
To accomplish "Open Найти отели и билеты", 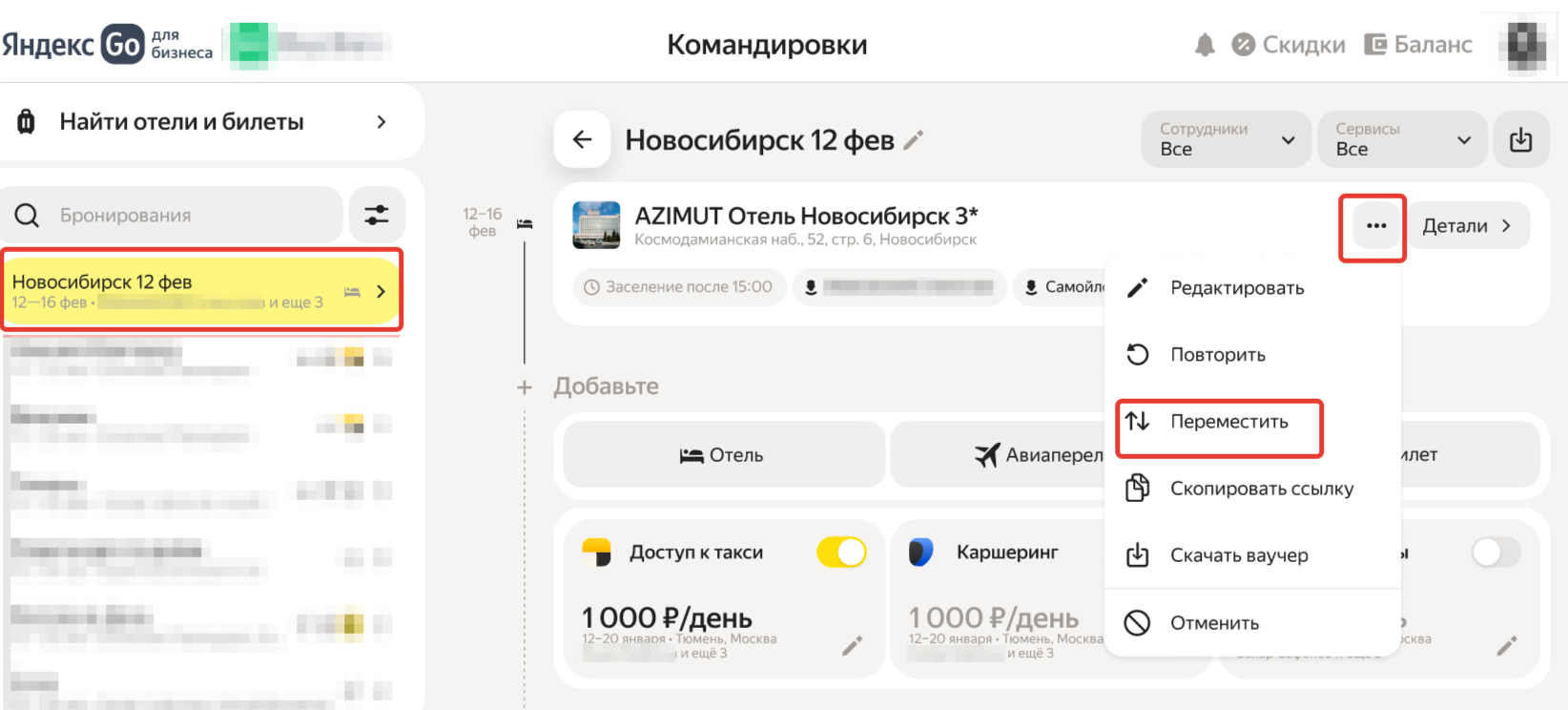I will 211,122.
